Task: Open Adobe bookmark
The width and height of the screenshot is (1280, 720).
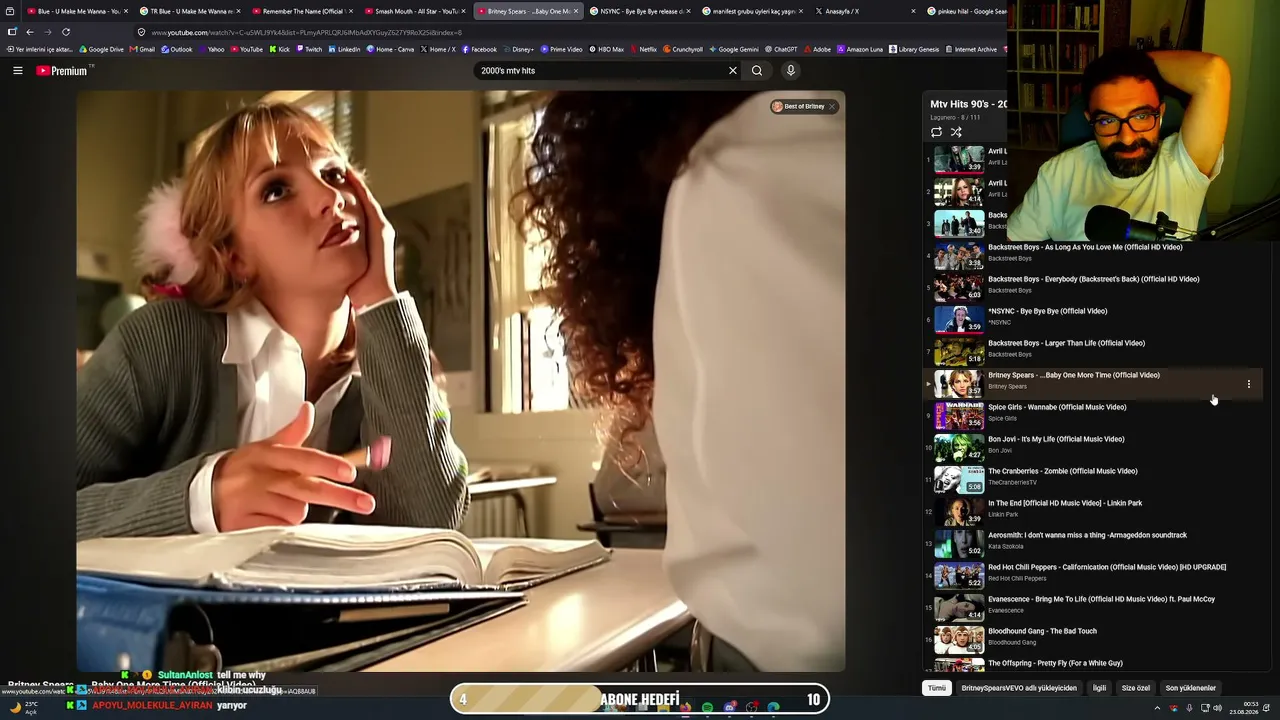Action: point(817,49)
